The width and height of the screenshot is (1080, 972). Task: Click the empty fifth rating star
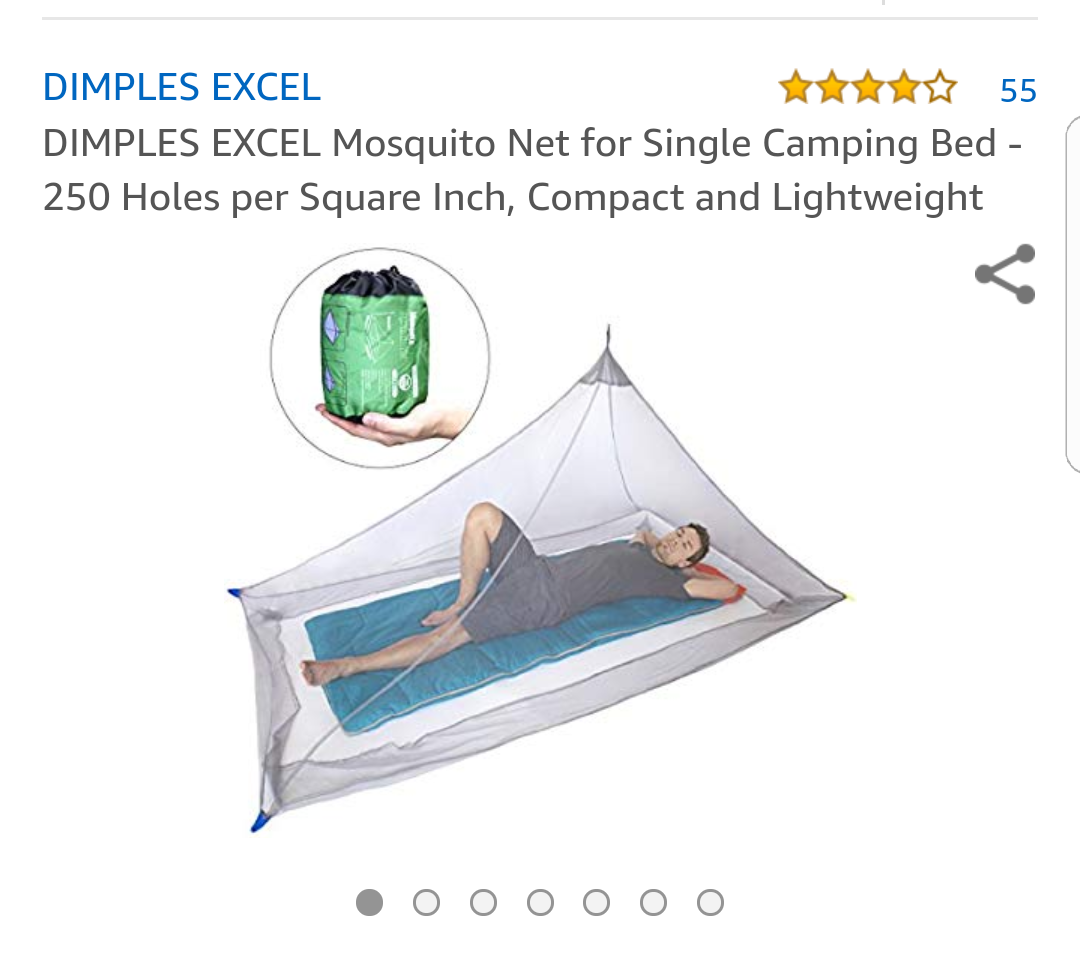coord(940,87)
